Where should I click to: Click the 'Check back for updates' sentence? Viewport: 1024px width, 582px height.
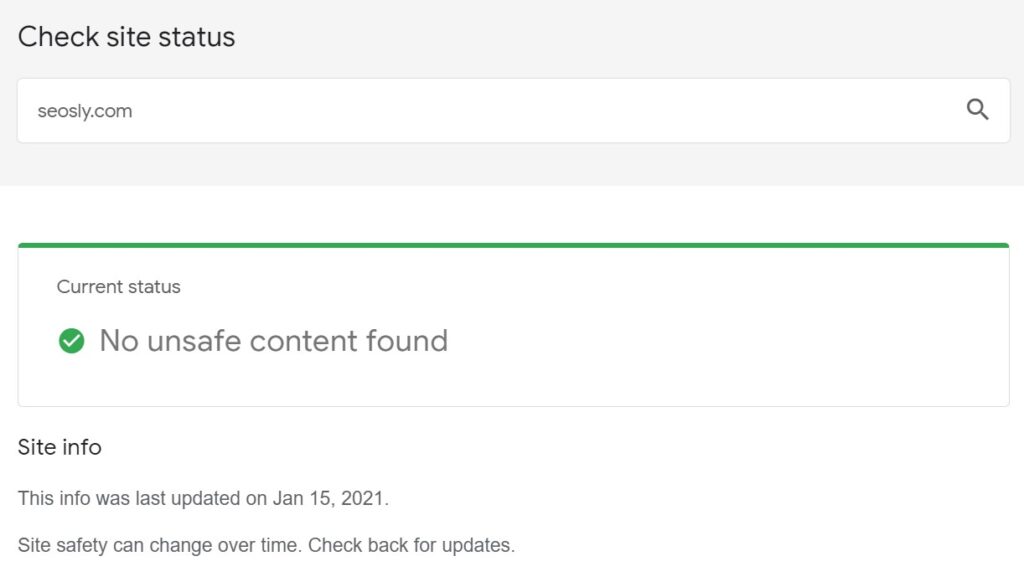click(412, 546)
